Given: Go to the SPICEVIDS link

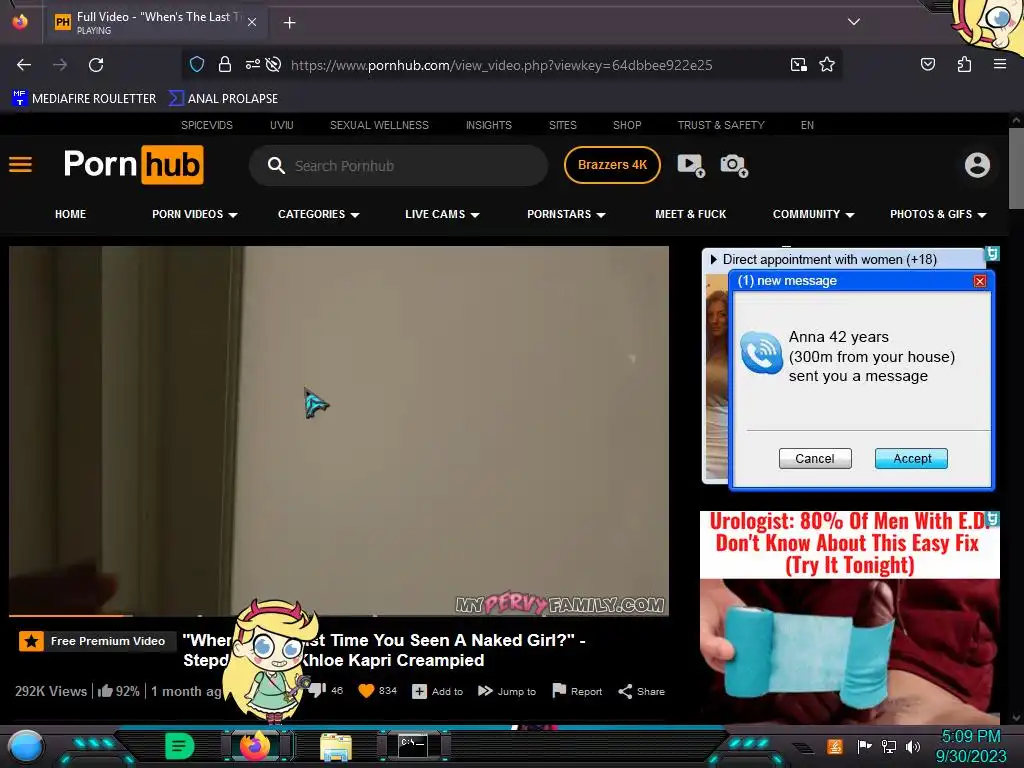Looking at the screenshot, I should click(206, 125).
